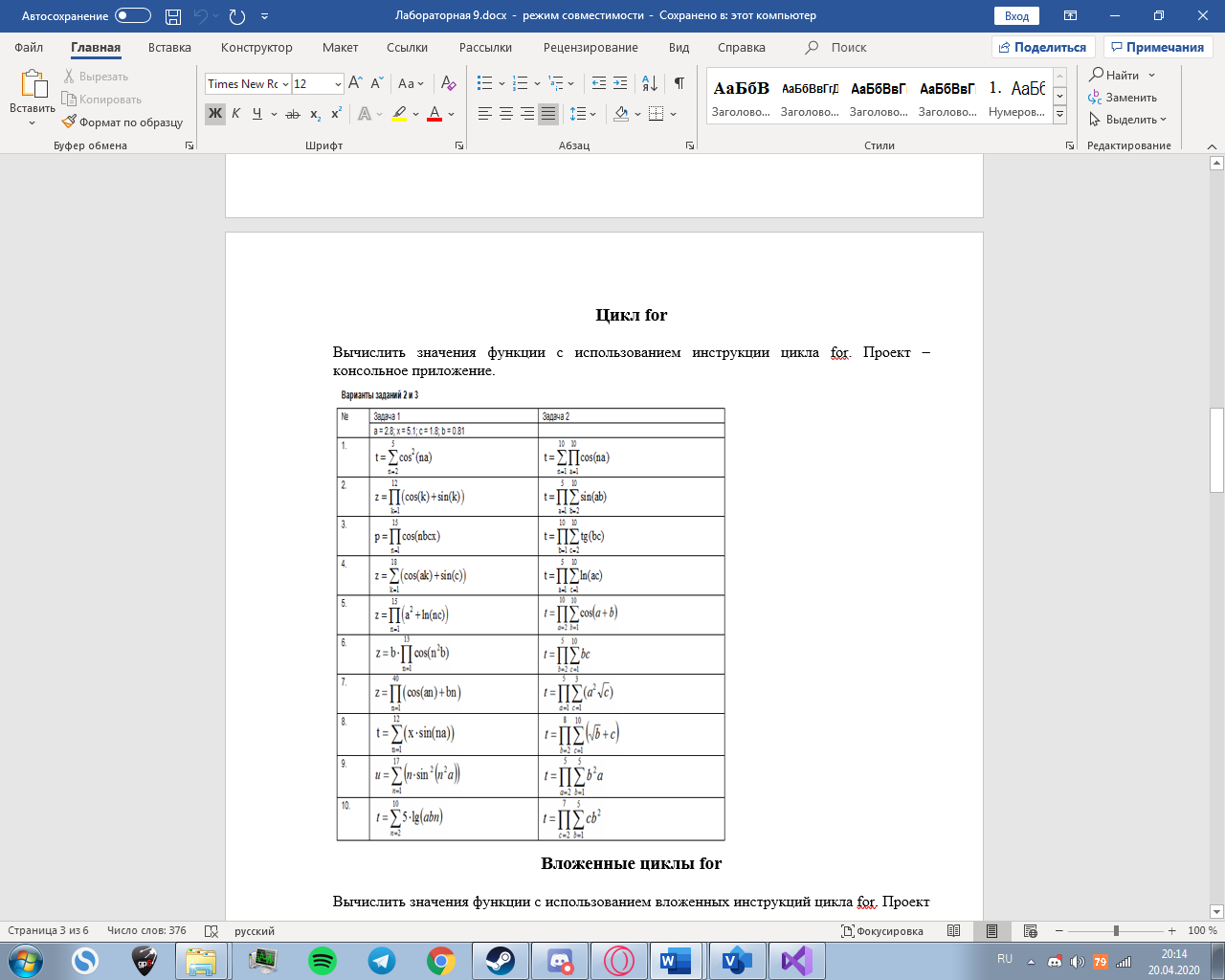1225x980 pixels.
Task: Increase font size with the larger A icon
Action: [x=355, y=84]
